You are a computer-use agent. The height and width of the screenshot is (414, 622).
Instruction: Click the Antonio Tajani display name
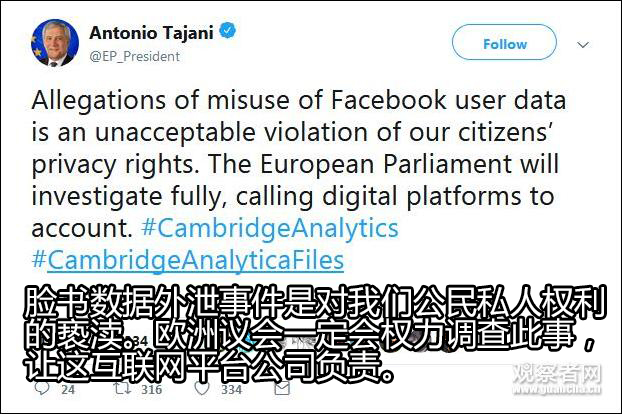(152, 33)
